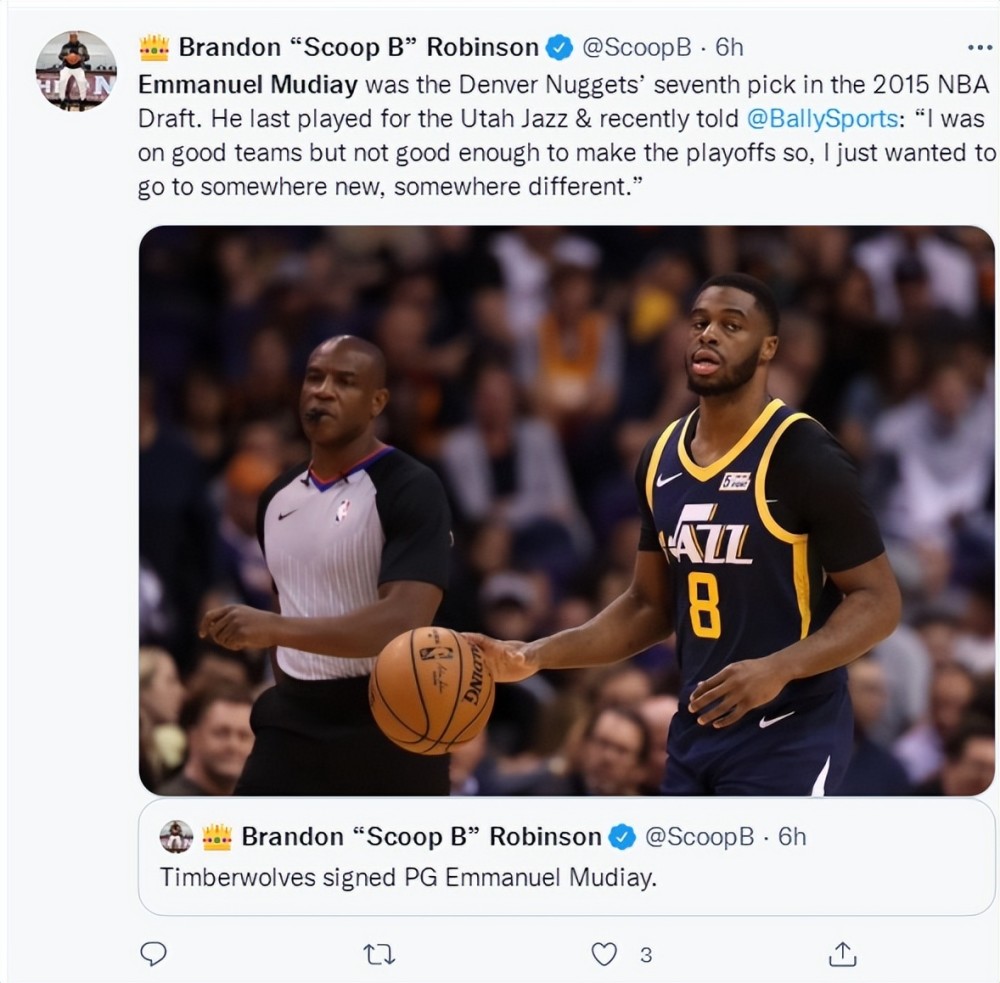Click the author name in quoted tweet

(422, 837)
